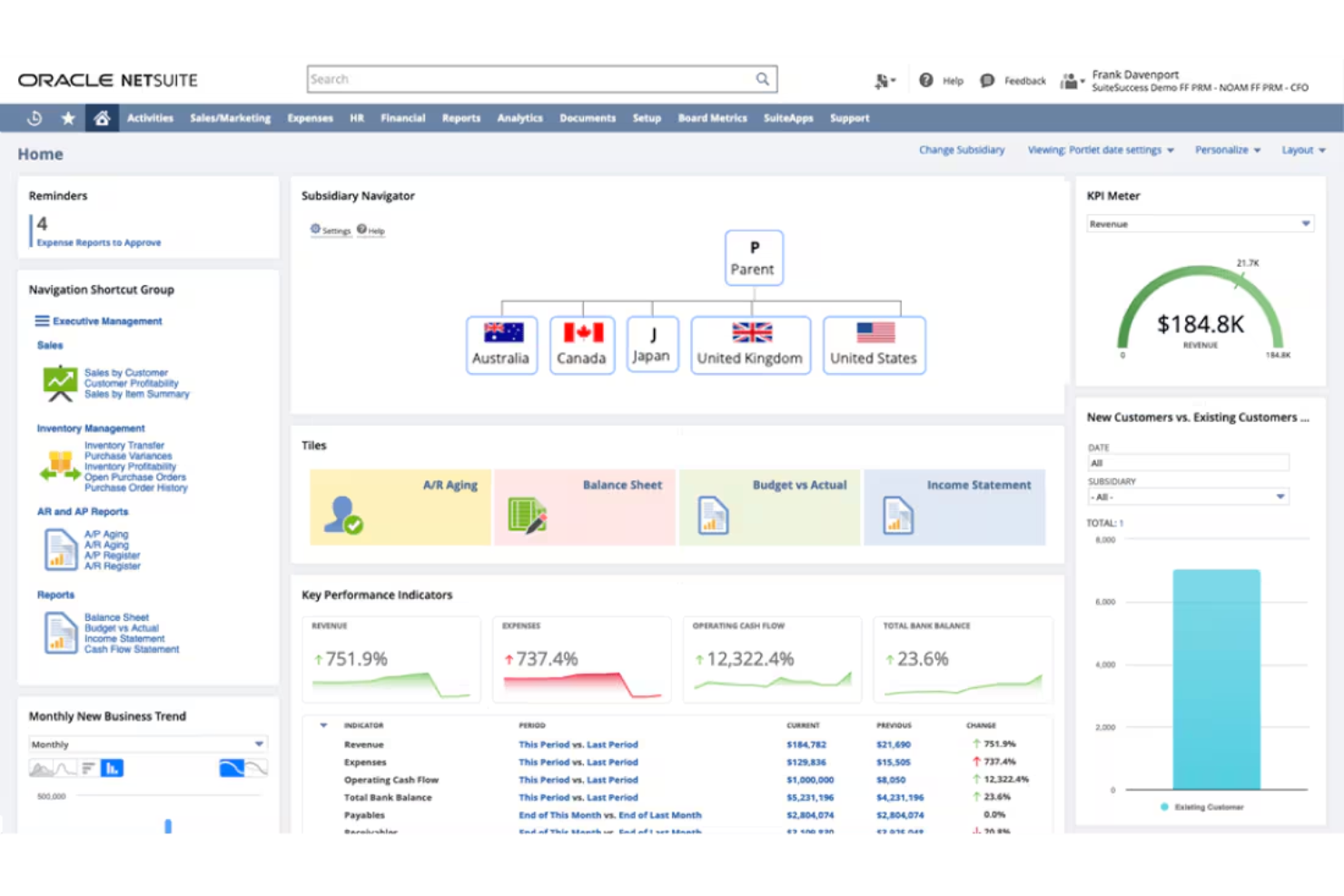Click the Existing Customer bar in chart

pyautogui.click(x=1216, y=680)
